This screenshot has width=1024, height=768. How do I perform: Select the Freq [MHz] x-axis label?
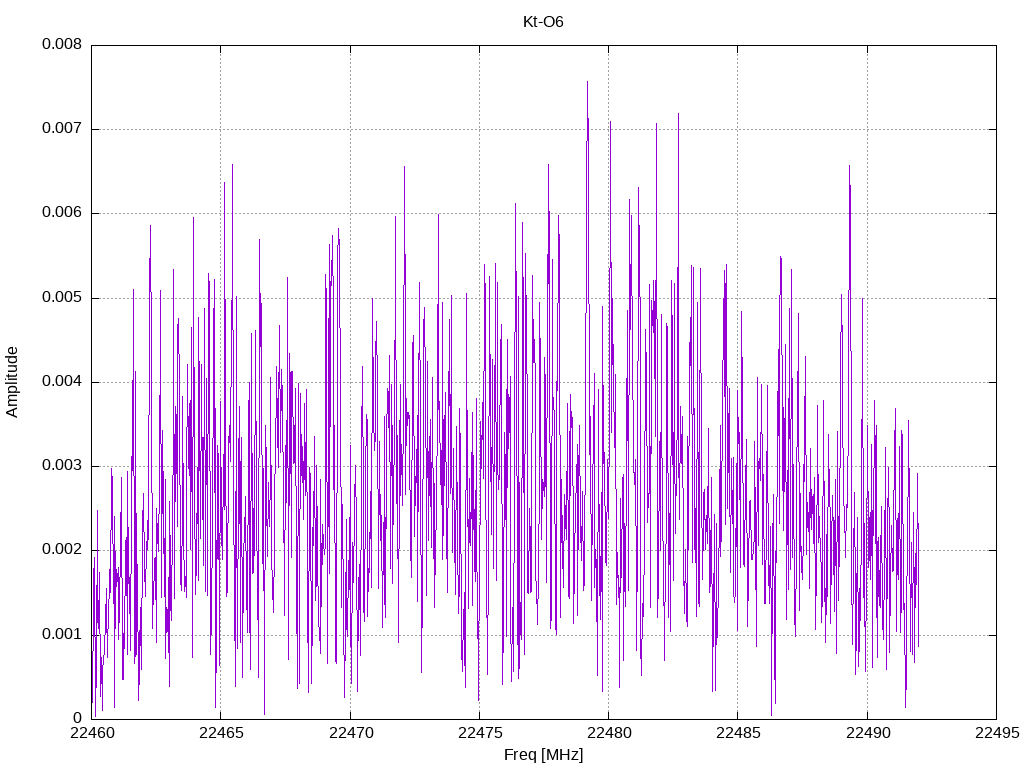(543, 755)
